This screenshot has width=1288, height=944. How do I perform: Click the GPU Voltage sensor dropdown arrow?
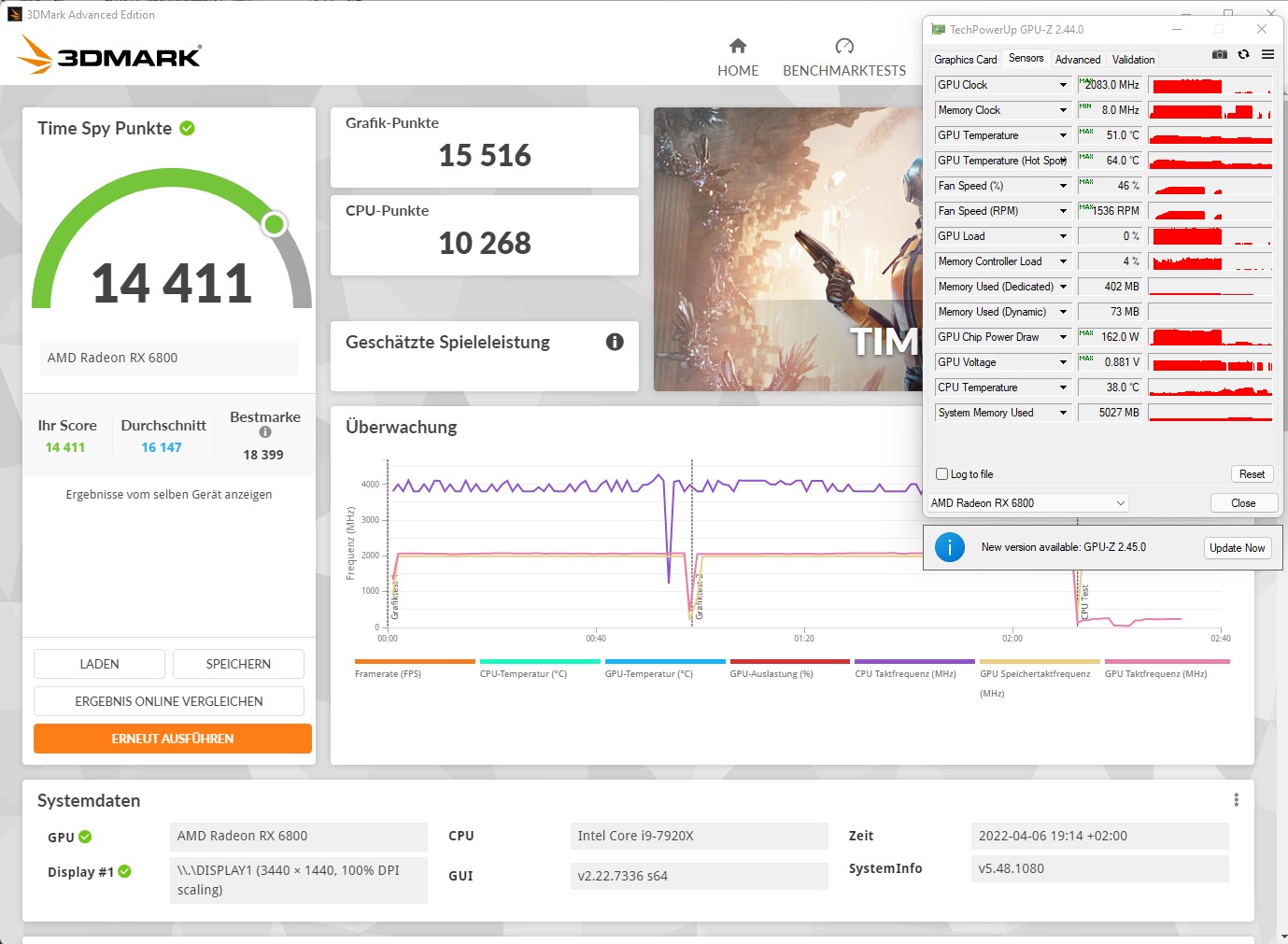coord(1063,362)
